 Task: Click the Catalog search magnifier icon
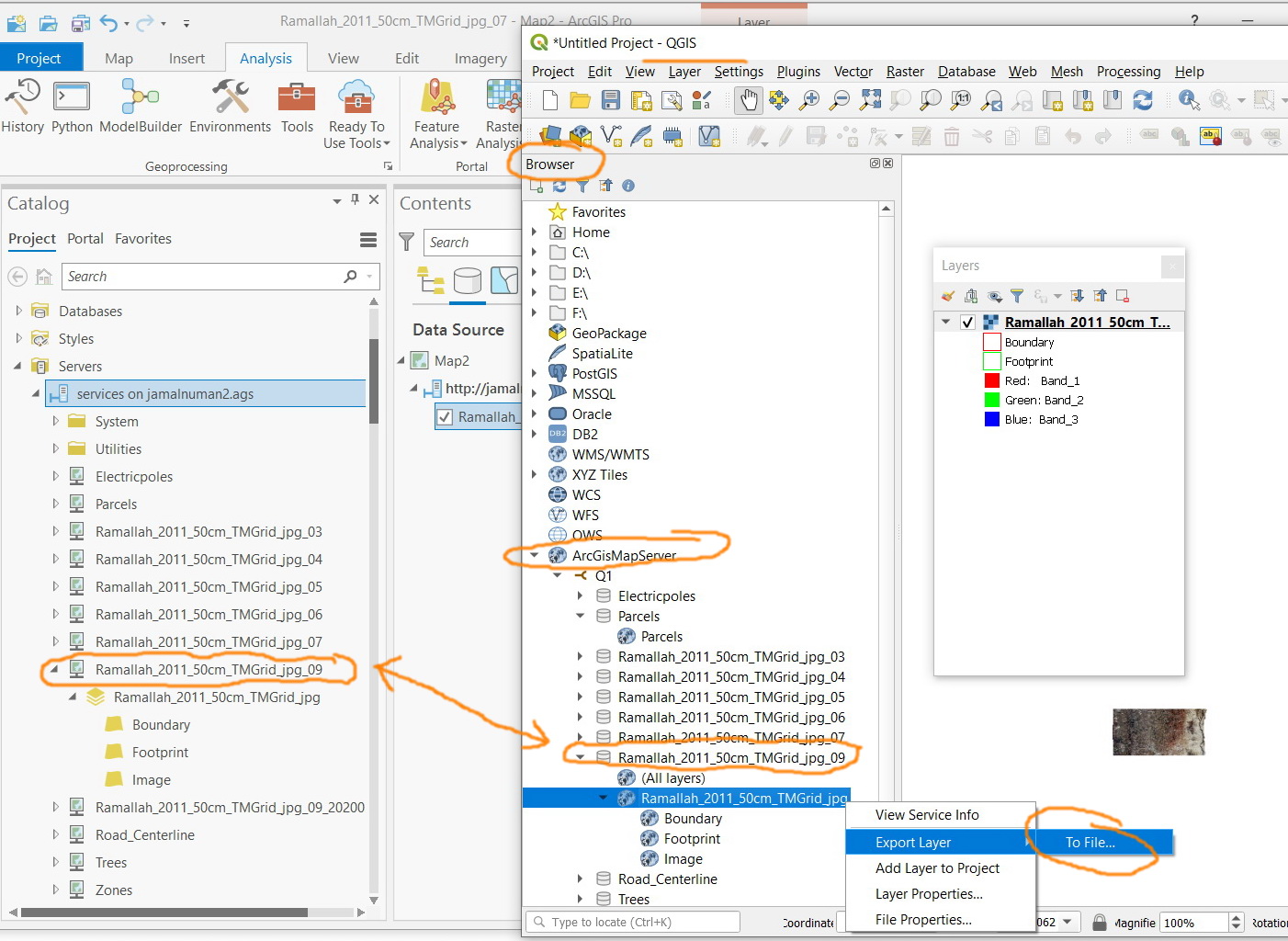[350, 277]
